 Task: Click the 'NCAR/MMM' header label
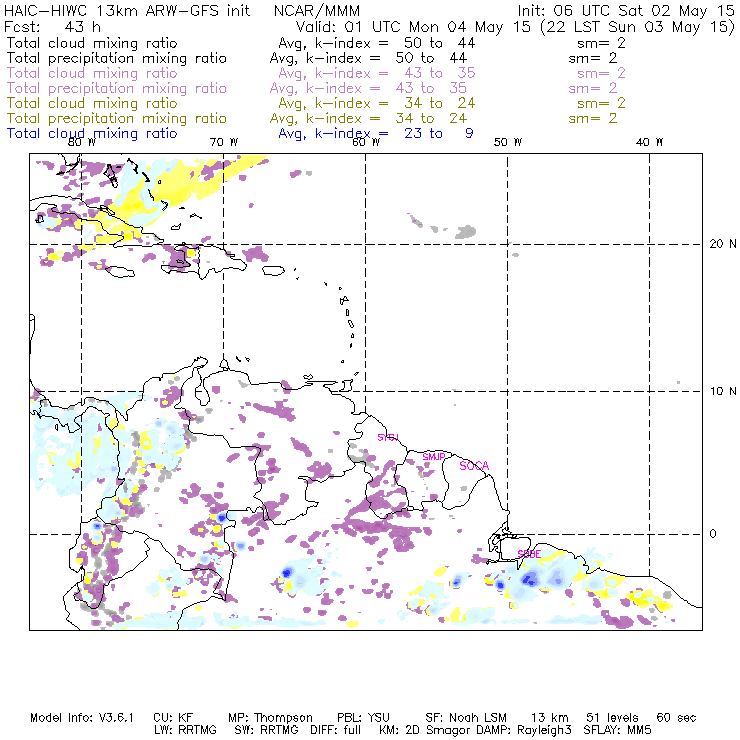pos(317,10)
